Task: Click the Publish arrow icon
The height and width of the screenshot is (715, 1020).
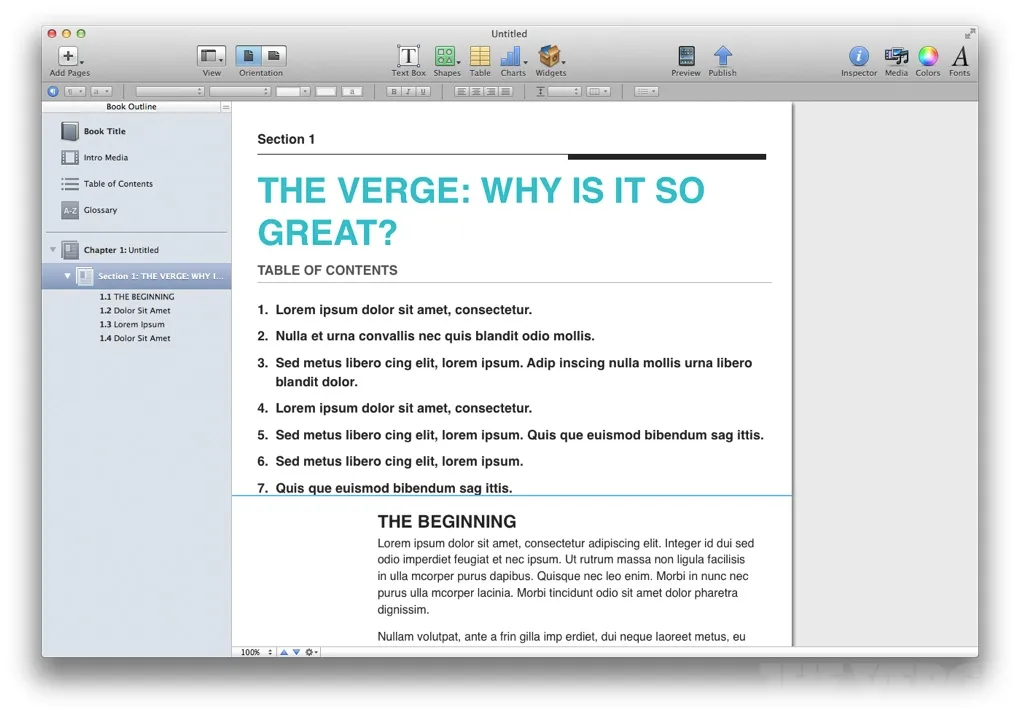Action: (723, 56)
